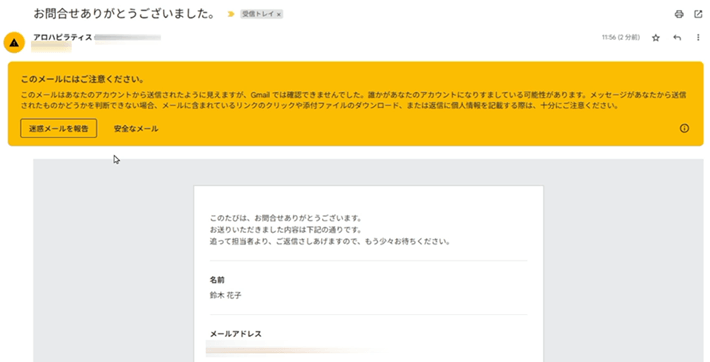Click the yellow importance marker beside subject
The image size is (710, 362).
[231, 14]
